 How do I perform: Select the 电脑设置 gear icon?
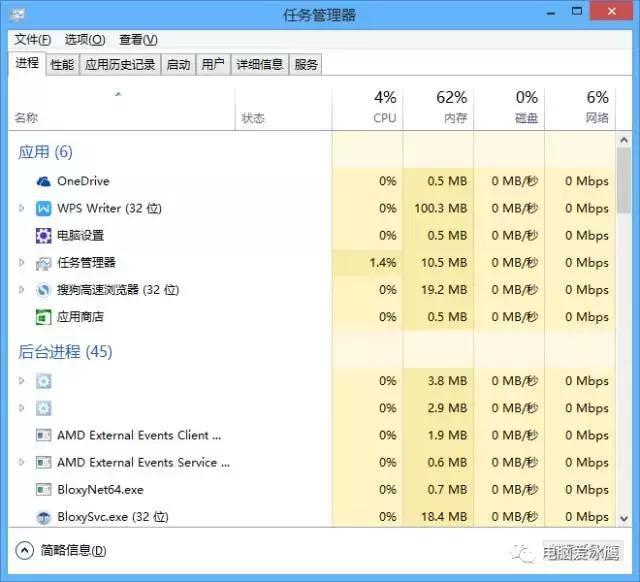(43, 236)
